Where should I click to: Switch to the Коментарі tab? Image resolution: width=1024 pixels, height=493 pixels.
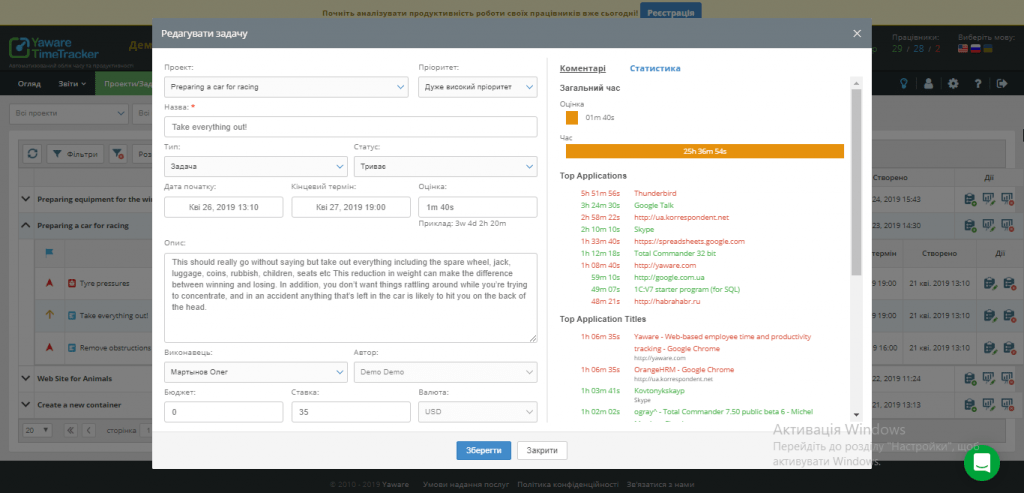pyautogui.click(x=583, y=68)
